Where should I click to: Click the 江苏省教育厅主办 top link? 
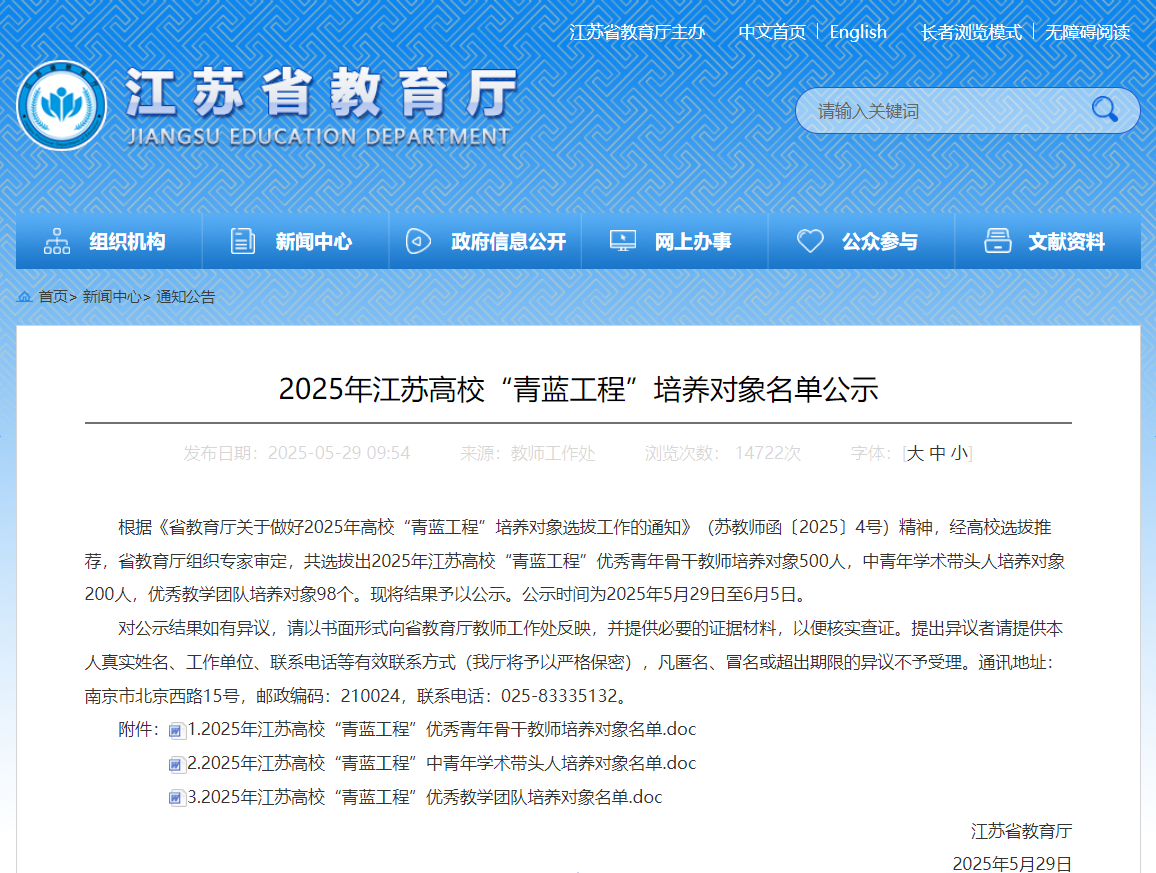[x=637, y=32]
